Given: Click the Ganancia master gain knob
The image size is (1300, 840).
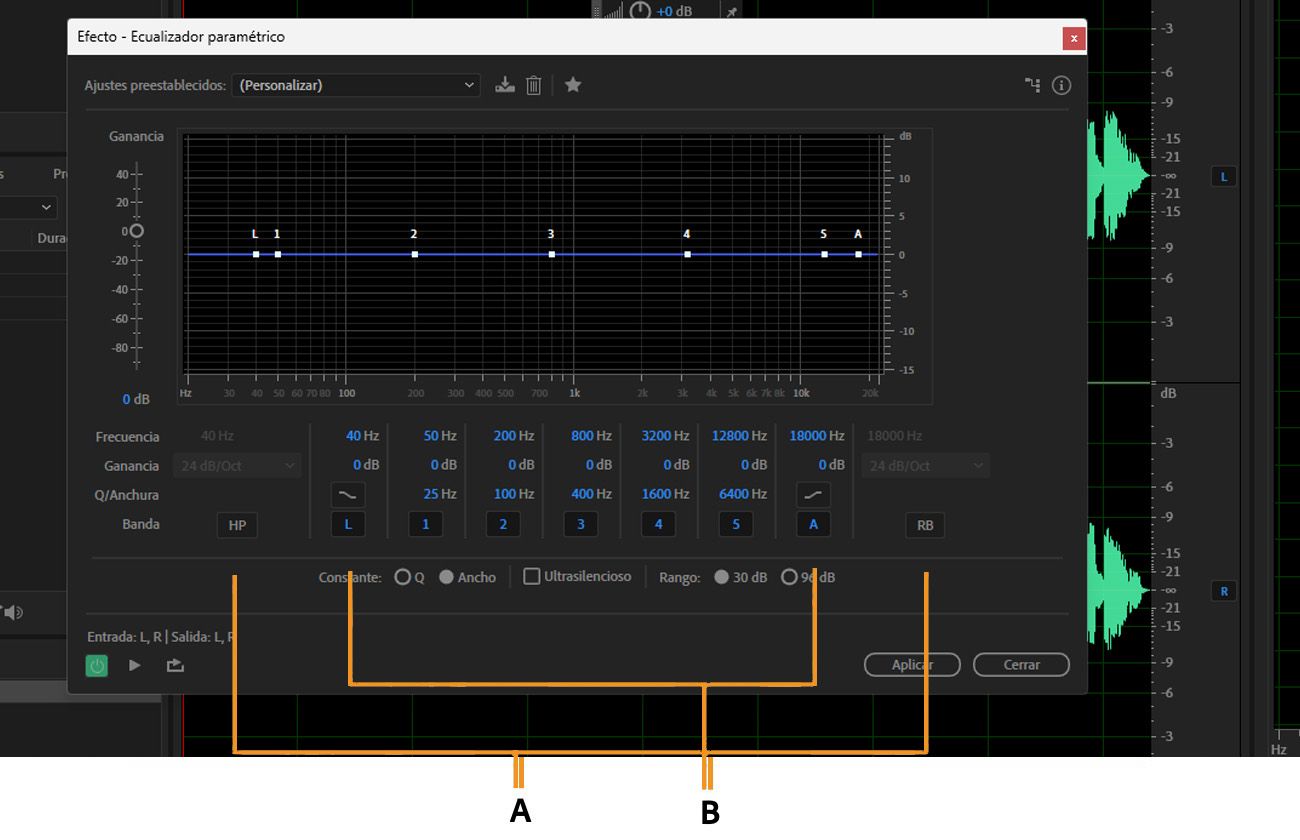Looking at the screenshot, I should pos(136,230).
